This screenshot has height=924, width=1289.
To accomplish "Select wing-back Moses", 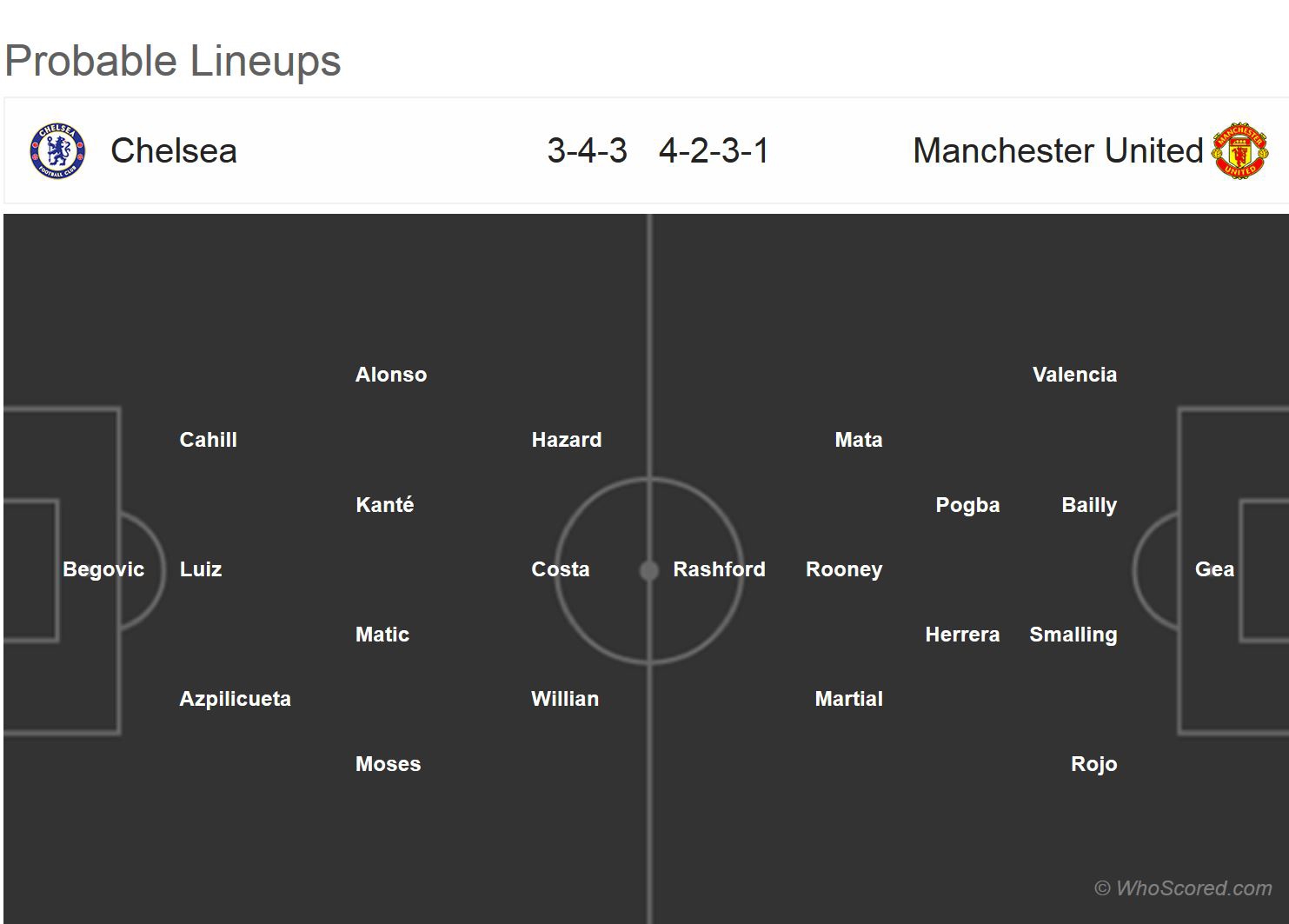I will pyautogui.click(x=388, y=764).
